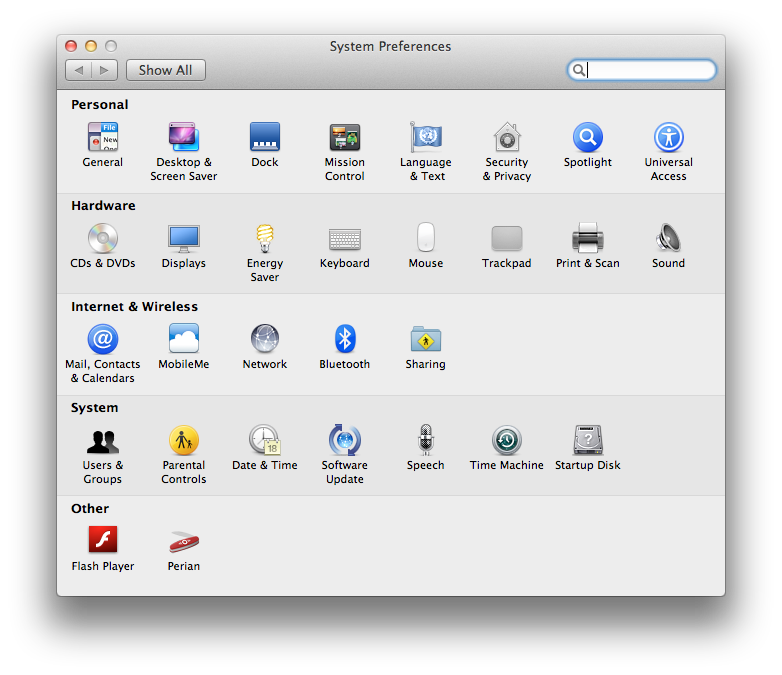The width and height of the screenshot is (782, 675).
Task: Open Trackpad preferences
Action: pyautogui.click(x=507, y=239)
